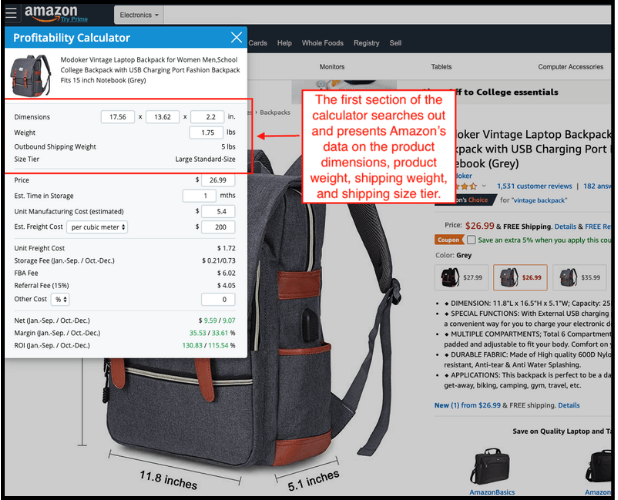The width and height of the screenshot is (618, 500).
Task: Open the Whole Foods menu item
Action: (322, 43)
